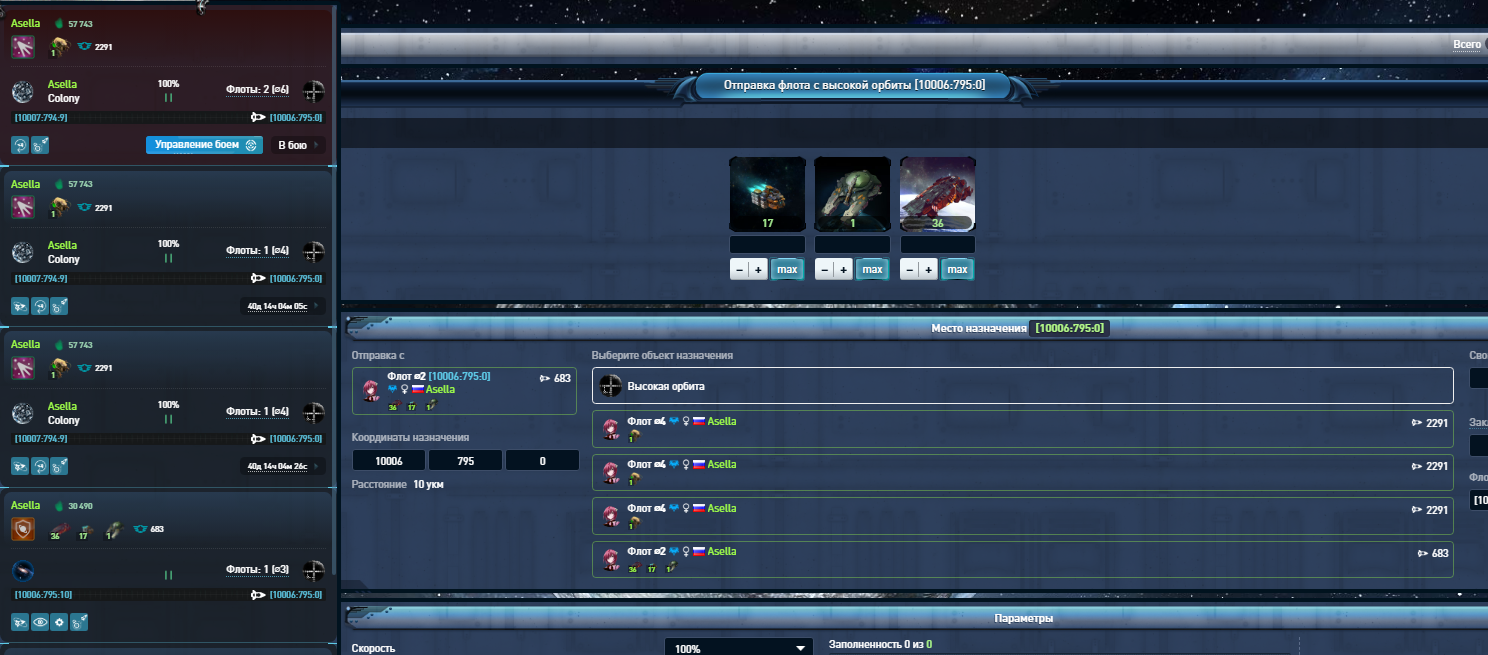
Task: Select 'Высокая орбита' as destination
Action: point(1022,386)
